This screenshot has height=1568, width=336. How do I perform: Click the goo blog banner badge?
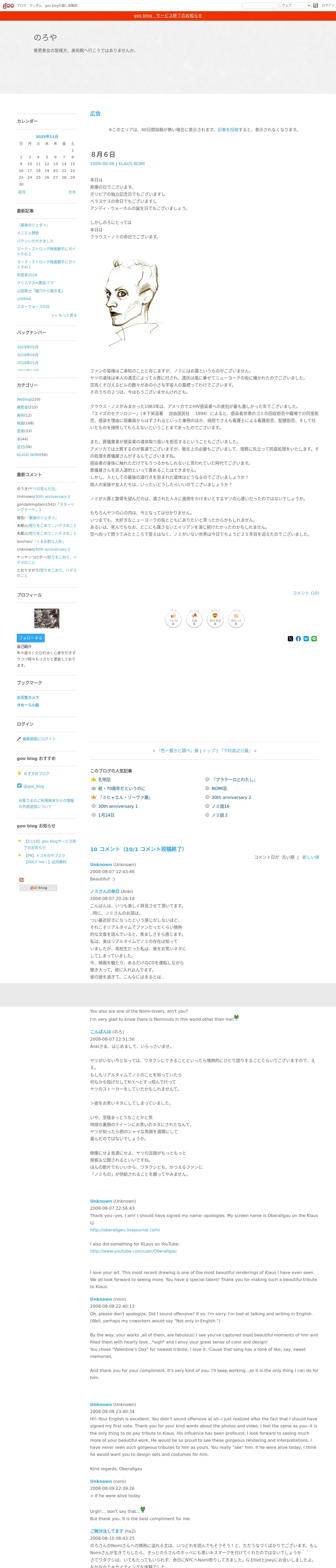point(38,887)
